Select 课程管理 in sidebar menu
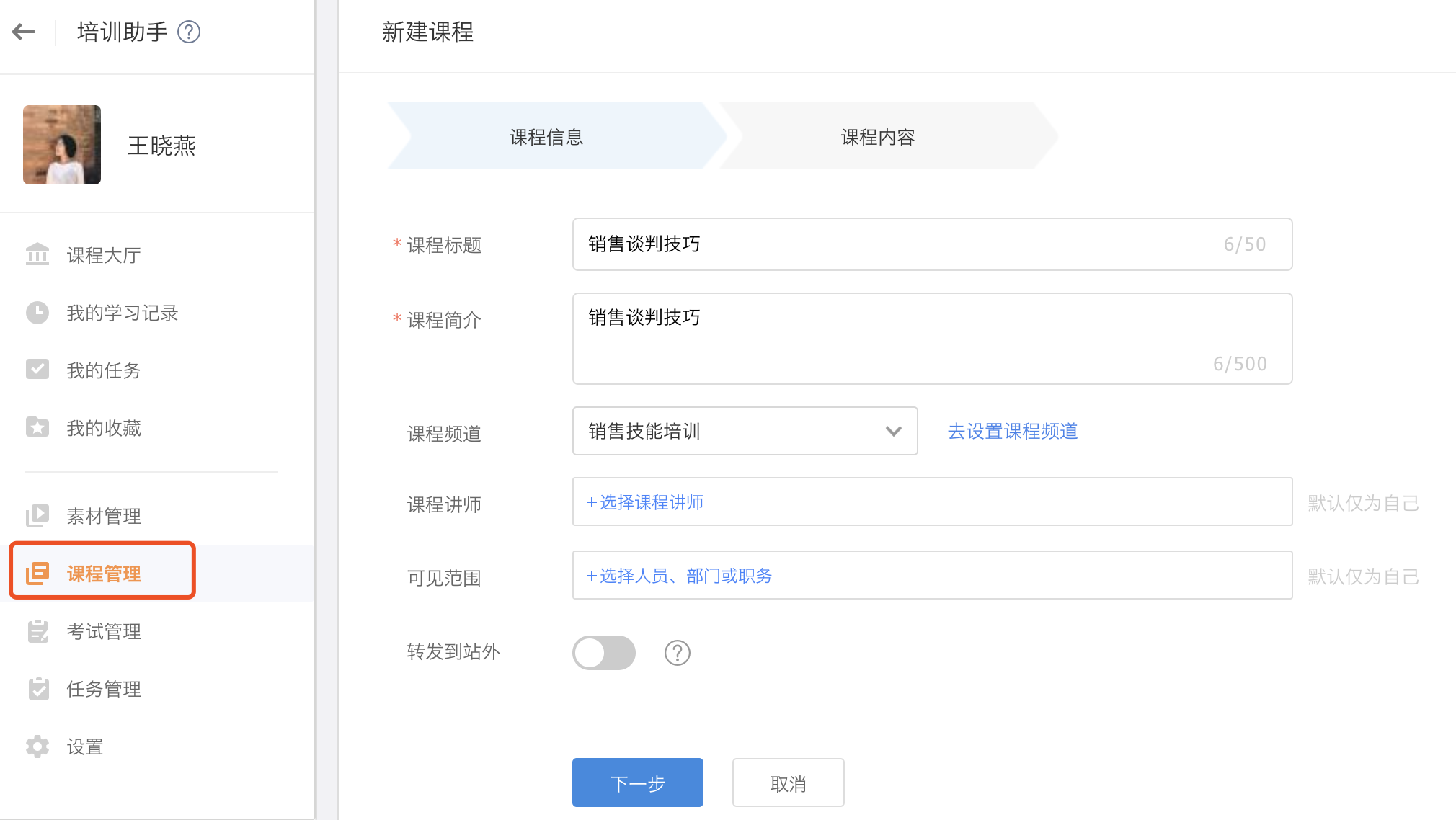The height and width of the screenshot is (820, 1456). pos(103,574)
